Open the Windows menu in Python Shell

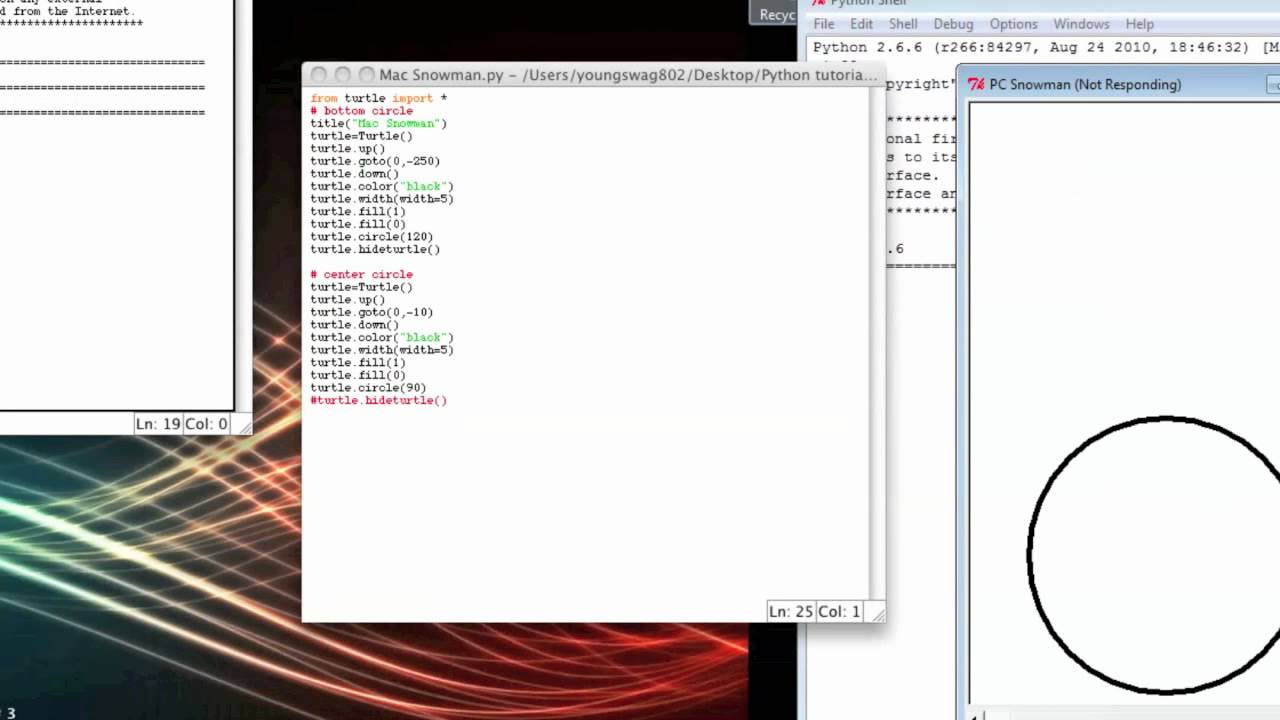(x=1081, y=24)
